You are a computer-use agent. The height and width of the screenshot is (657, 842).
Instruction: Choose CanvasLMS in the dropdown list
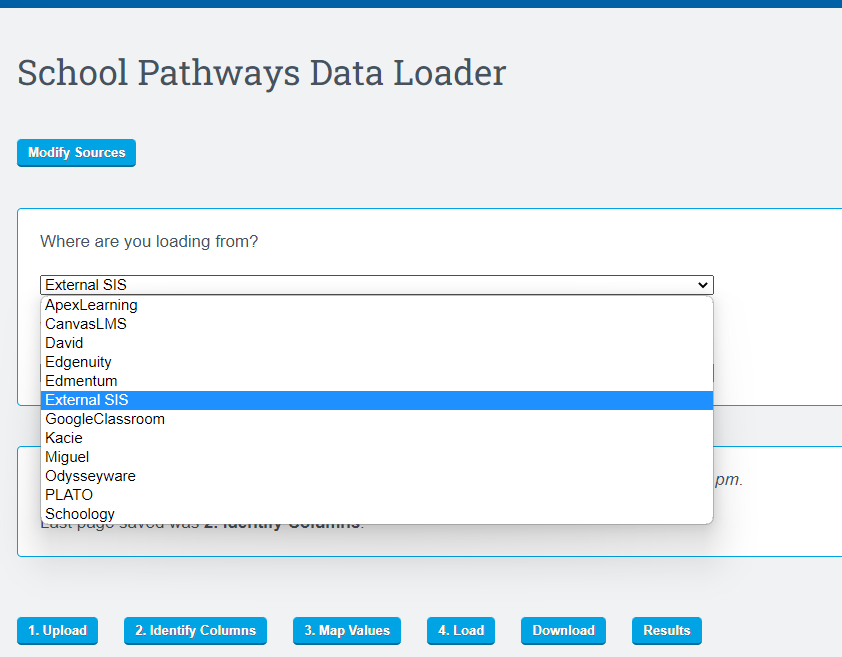(86, 324)
